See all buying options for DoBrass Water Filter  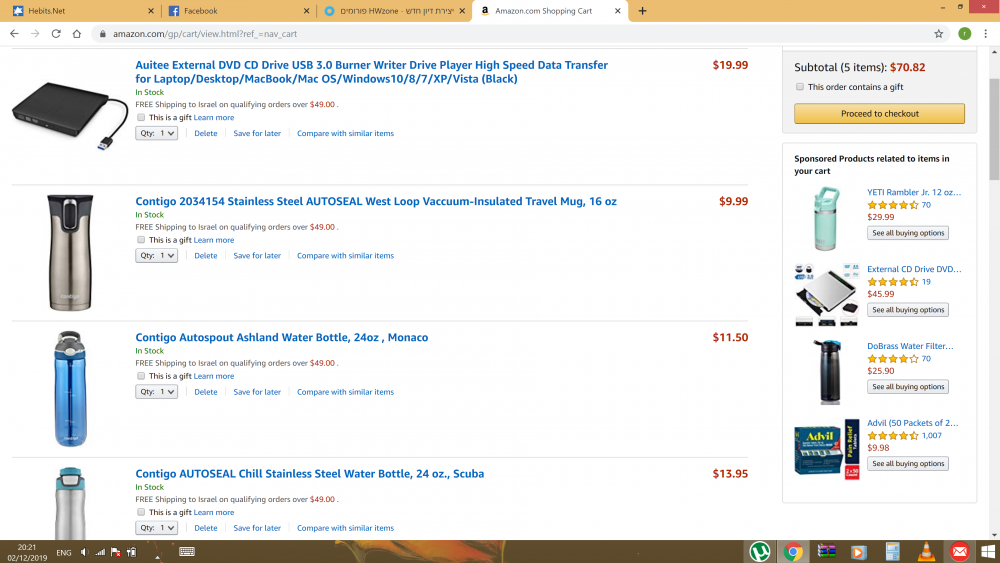point(908,386)
